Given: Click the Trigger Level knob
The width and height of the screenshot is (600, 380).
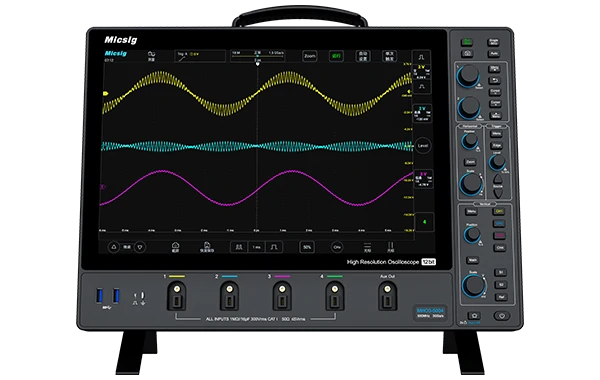Looking at the screenshot, I should coord(497,162).
